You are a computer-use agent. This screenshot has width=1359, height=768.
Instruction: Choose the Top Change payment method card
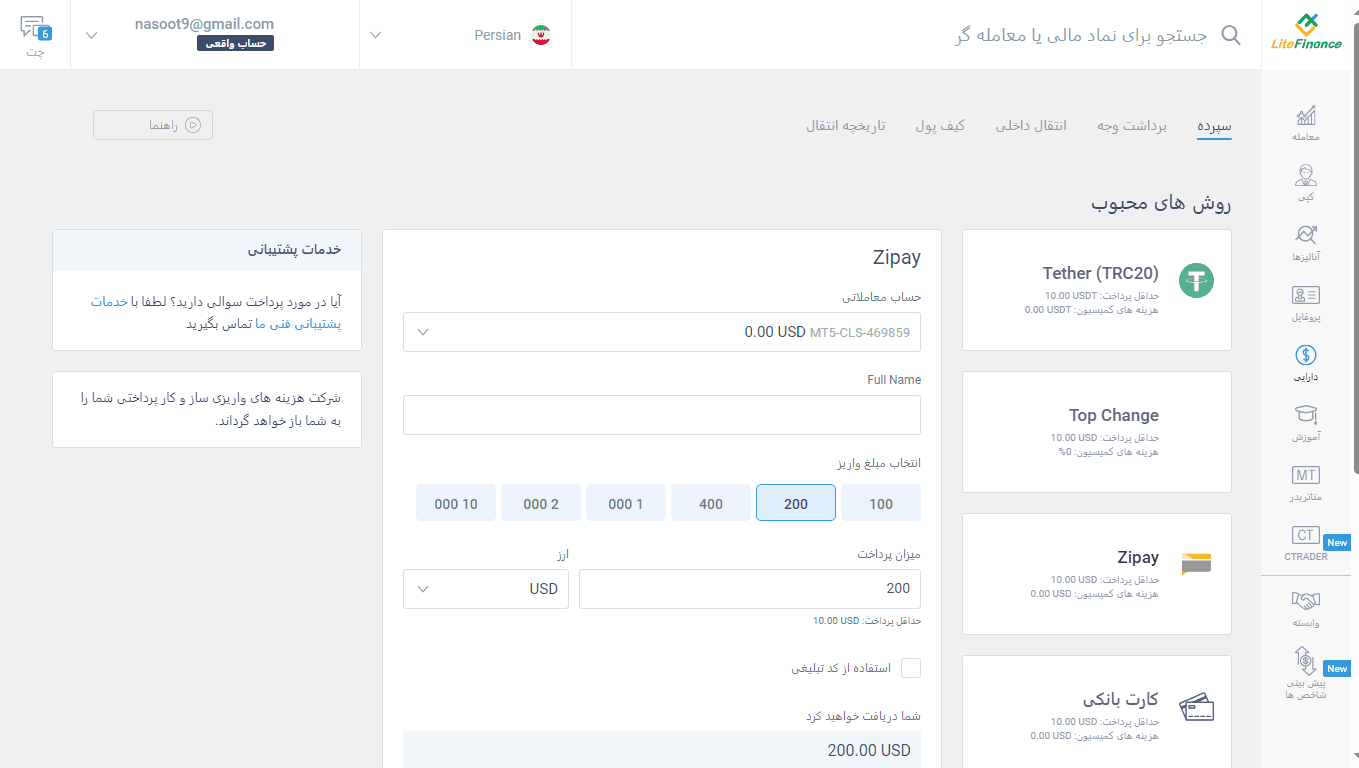[x=1097, y=432]
